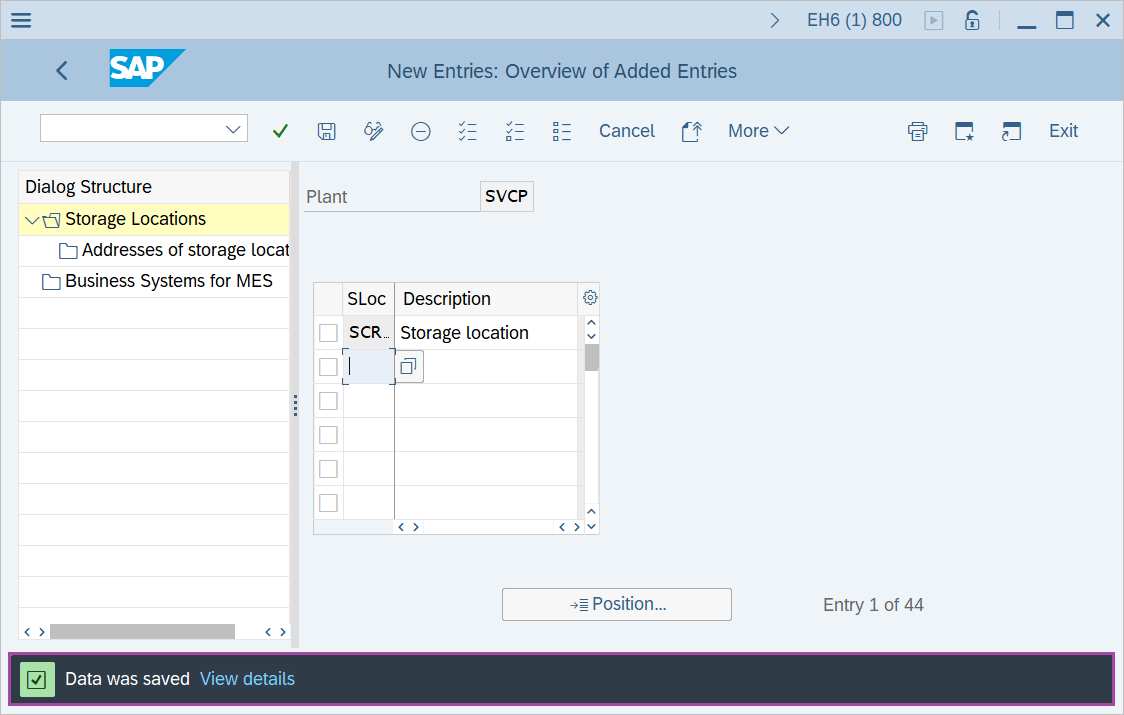The width and height of the screenshot is (1124, 715).
Task: Open View details link in status bar
Action: click(x=247, y=679)
